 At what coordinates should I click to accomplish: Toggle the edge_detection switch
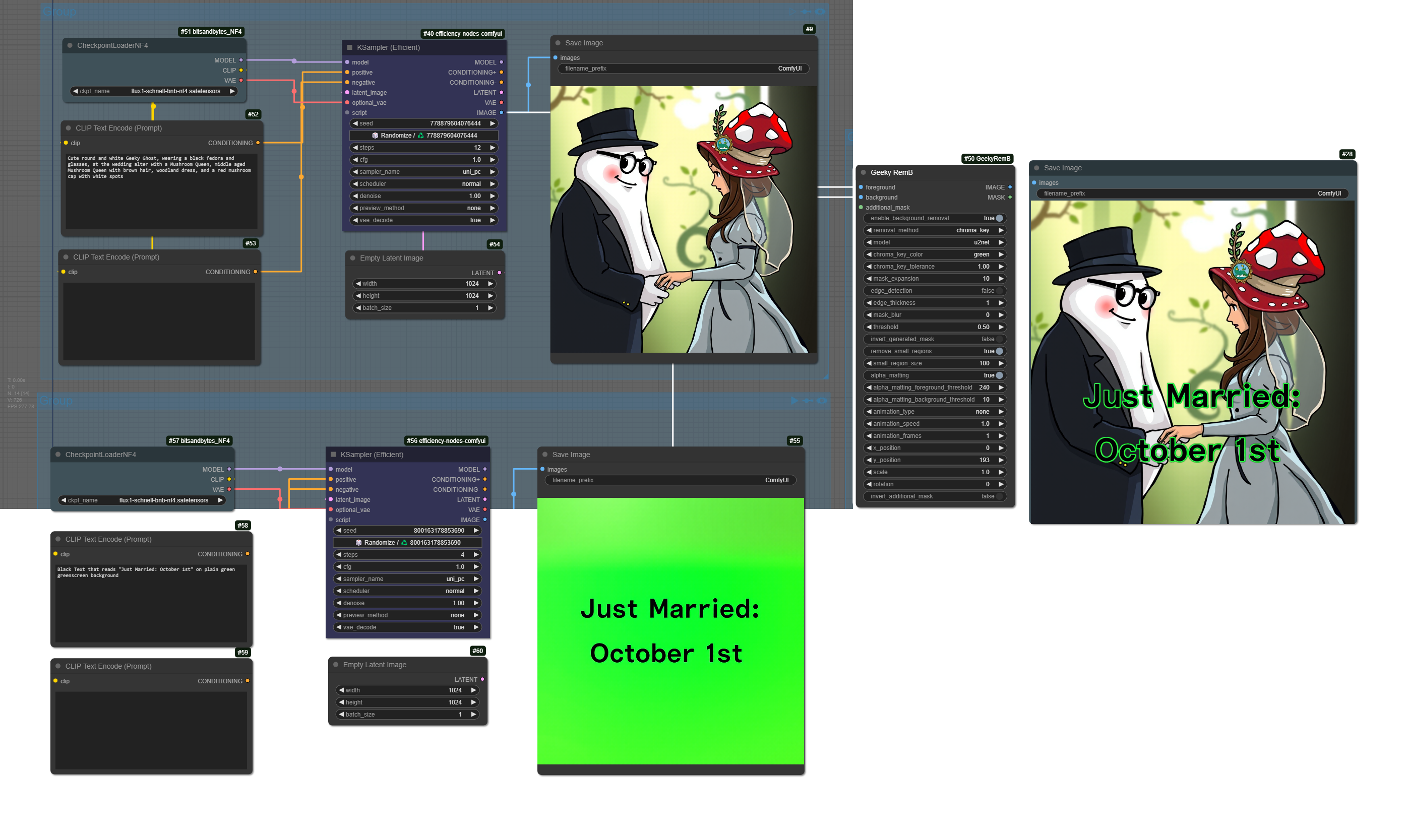(999, 291)
